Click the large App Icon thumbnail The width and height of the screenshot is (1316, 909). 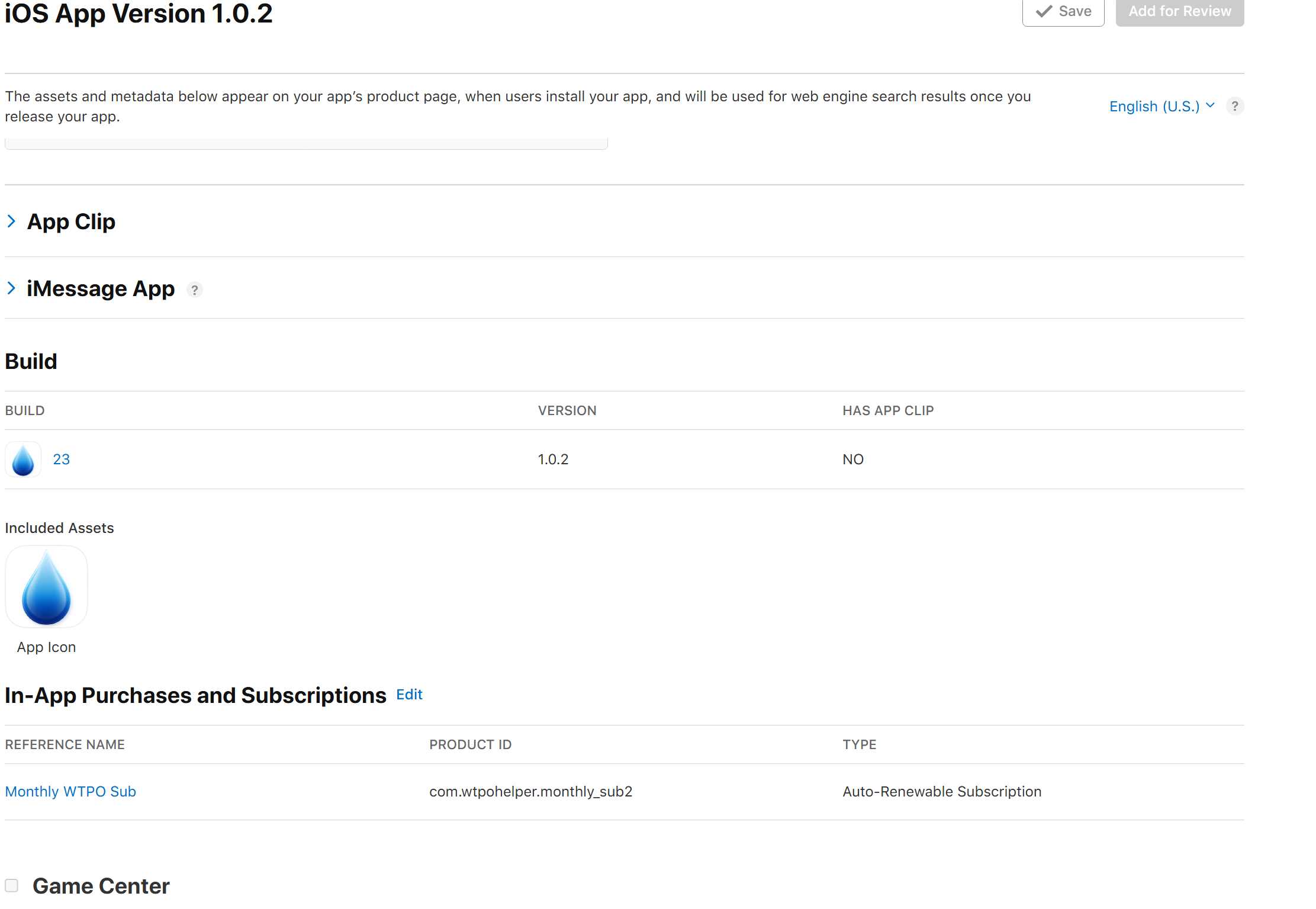pos(46,587)
